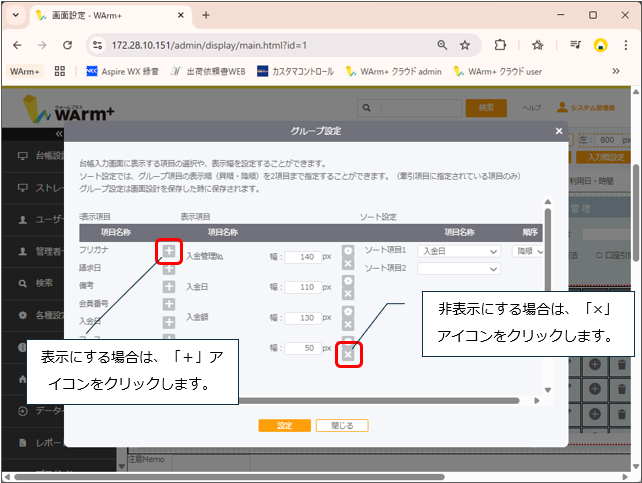Add 請求日 with its plus icon
The width and height of the screenshot is (642, 483).
[x=169, y=268]
